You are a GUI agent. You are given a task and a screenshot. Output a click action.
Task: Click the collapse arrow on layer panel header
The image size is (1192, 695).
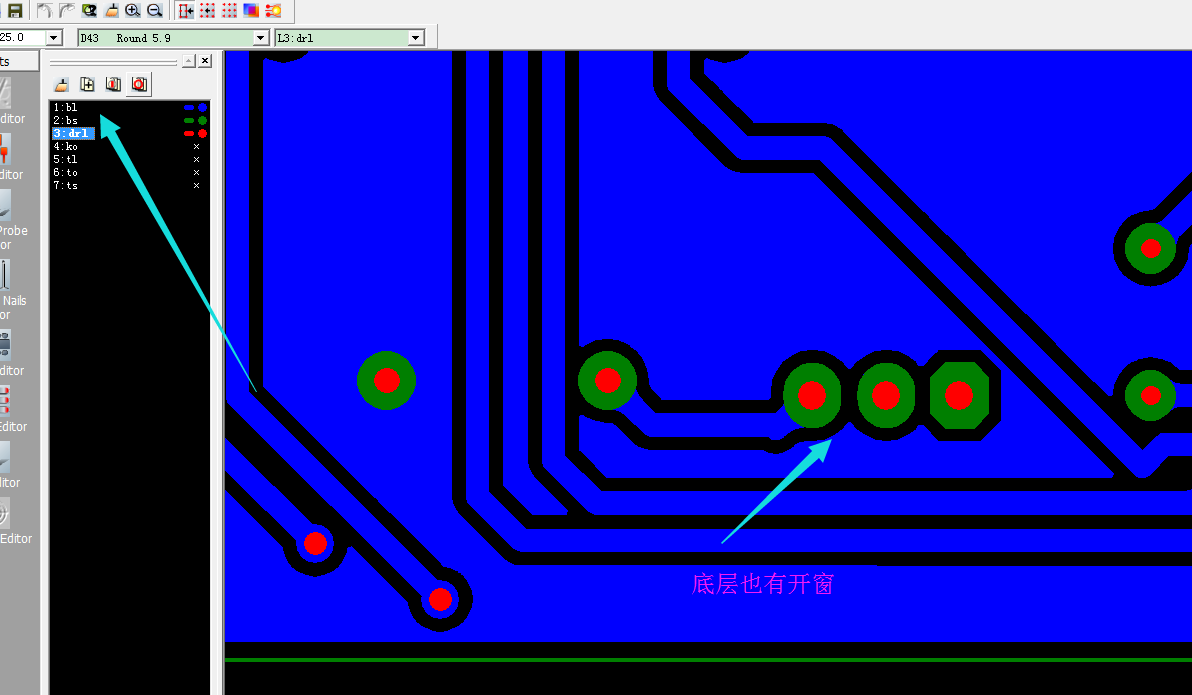pos(188,61)
